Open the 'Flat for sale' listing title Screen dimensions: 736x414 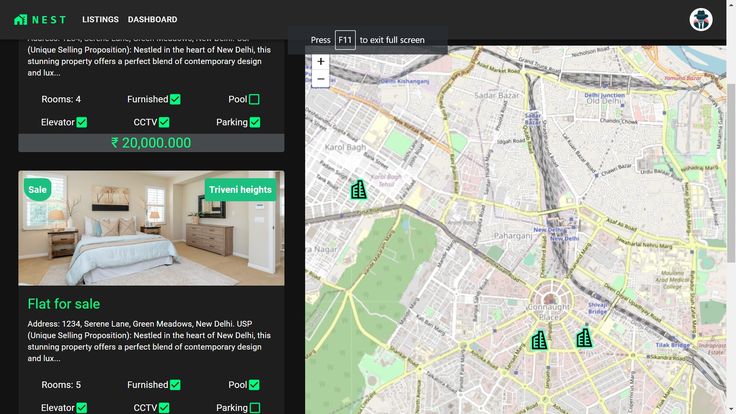pos(64,304)
